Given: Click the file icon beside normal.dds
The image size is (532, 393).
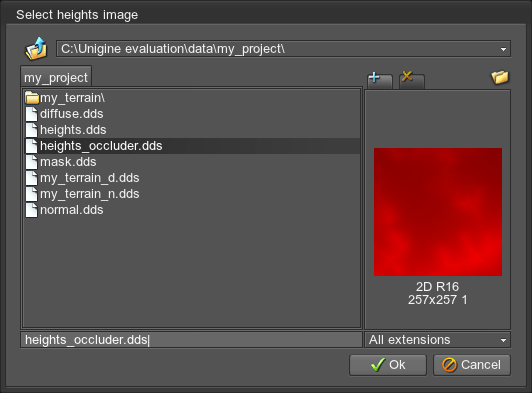Looking at the screenshot, I should [32, 210].
